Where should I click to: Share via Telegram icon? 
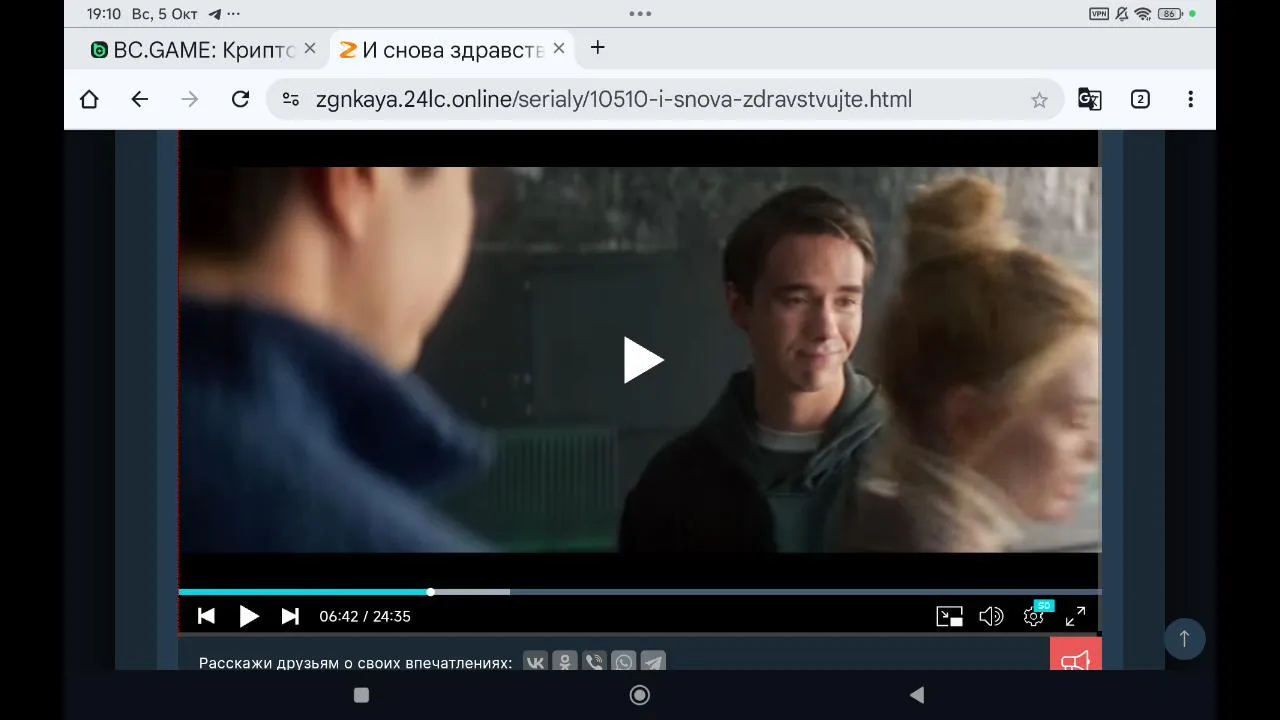(653, 662)
